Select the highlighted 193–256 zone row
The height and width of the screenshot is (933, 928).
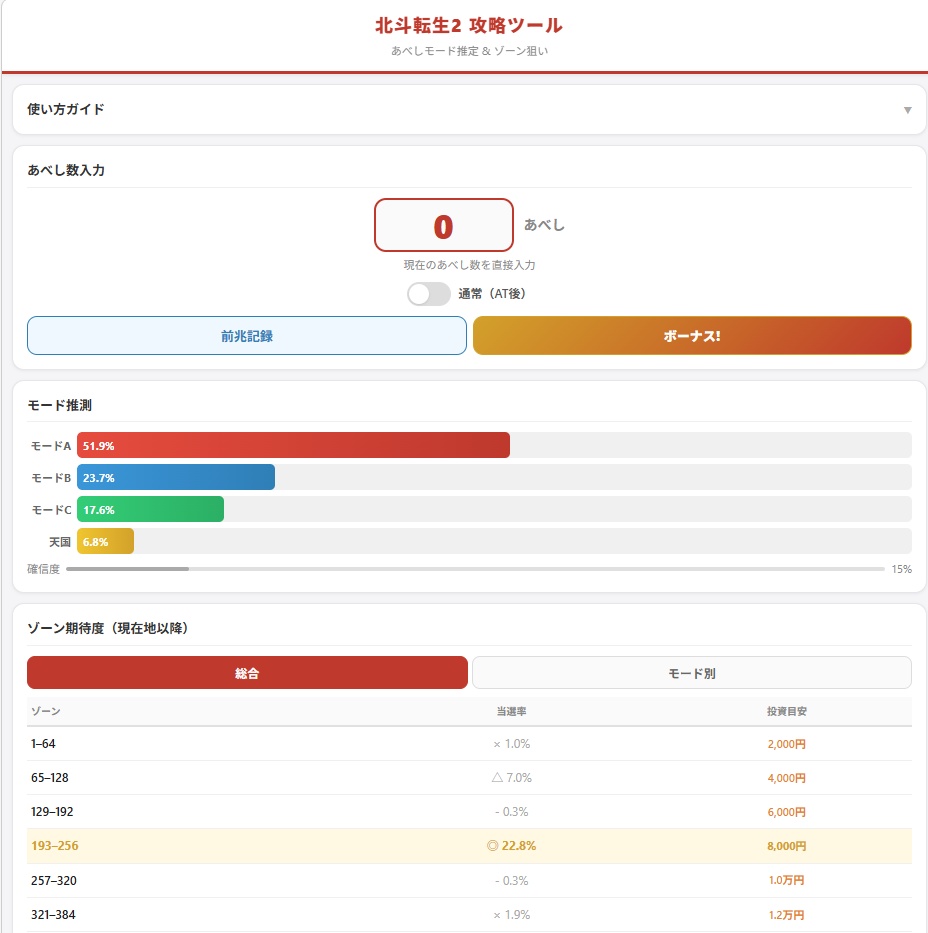tap(469, 846)
